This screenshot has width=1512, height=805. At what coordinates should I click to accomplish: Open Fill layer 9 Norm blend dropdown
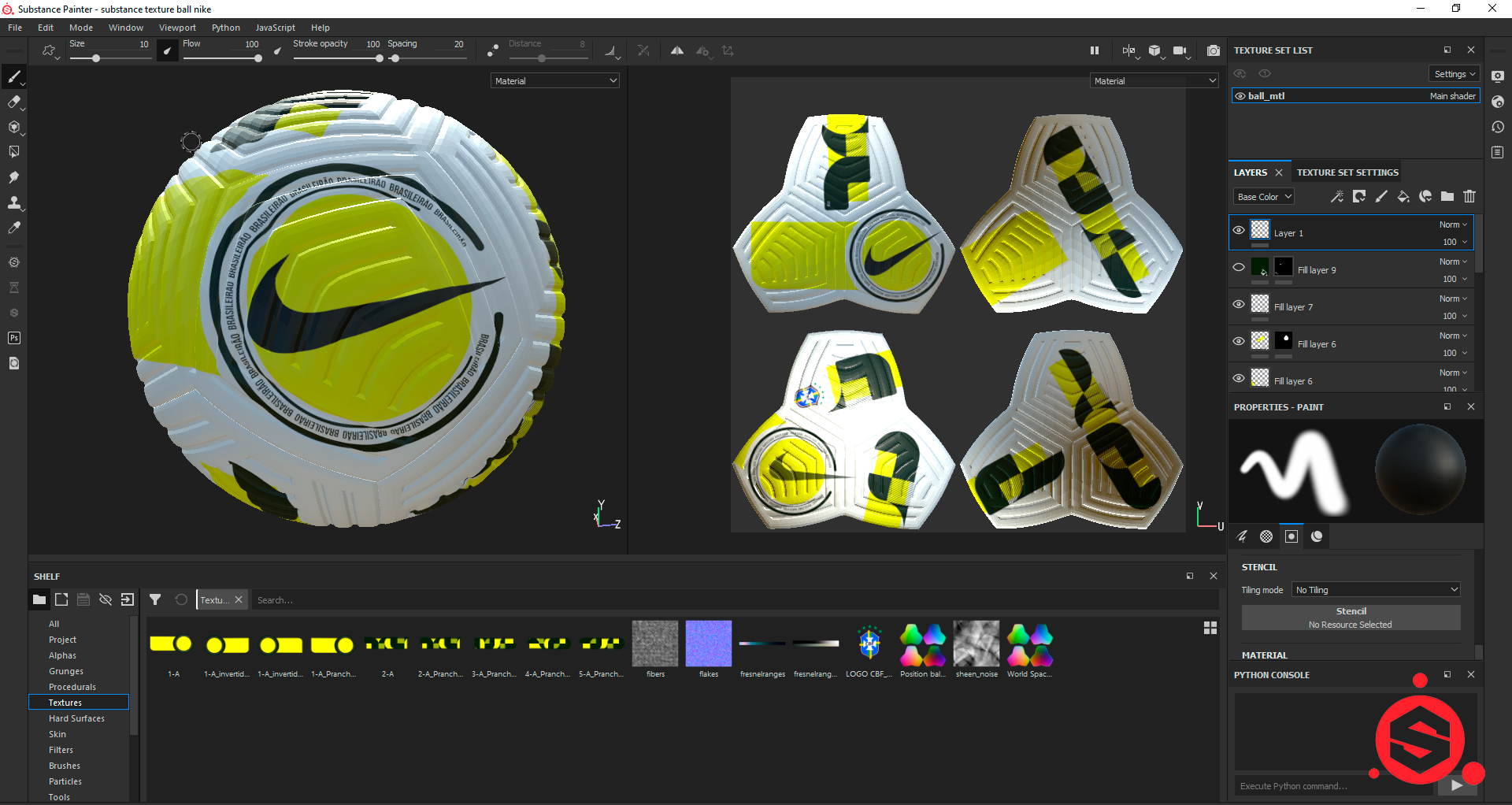pos(1454,262)
